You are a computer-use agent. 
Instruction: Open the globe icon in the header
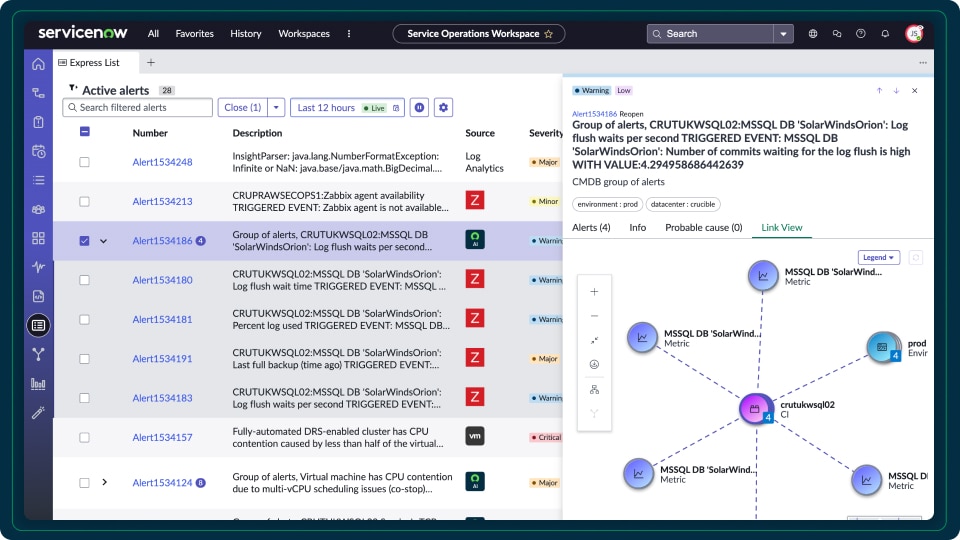(x=812, y=34)
